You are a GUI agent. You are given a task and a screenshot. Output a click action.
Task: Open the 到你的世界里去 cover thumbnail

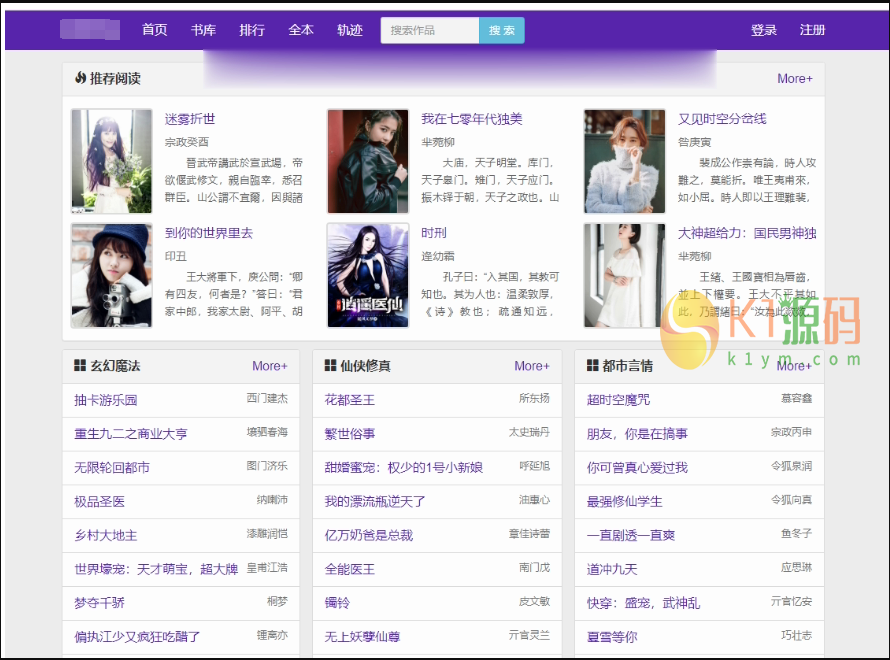(x=112, y=275)
